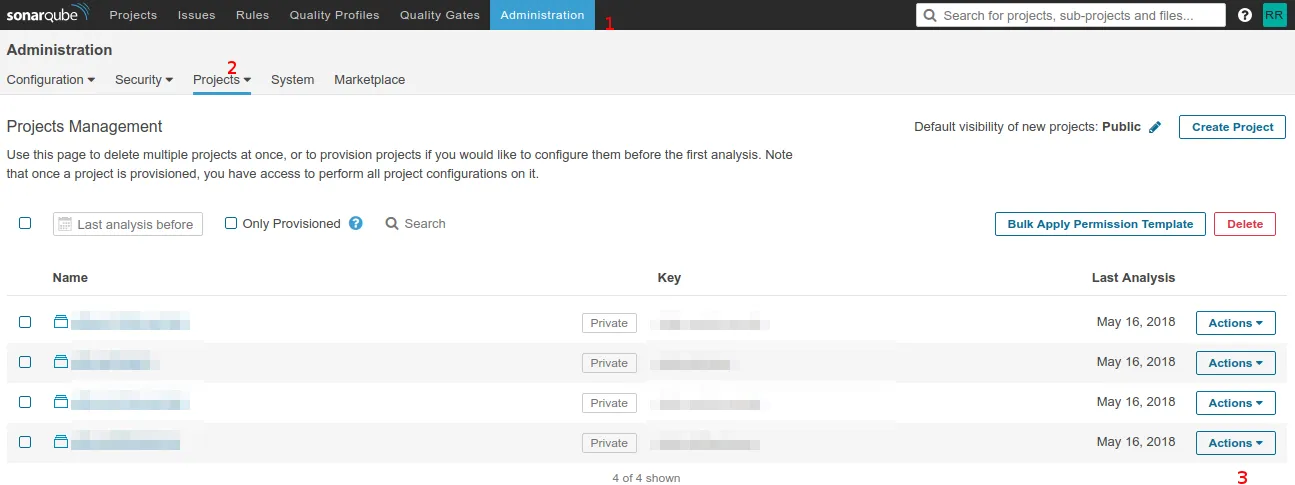
Task: Click the red Delete button
Action: 1245,224
